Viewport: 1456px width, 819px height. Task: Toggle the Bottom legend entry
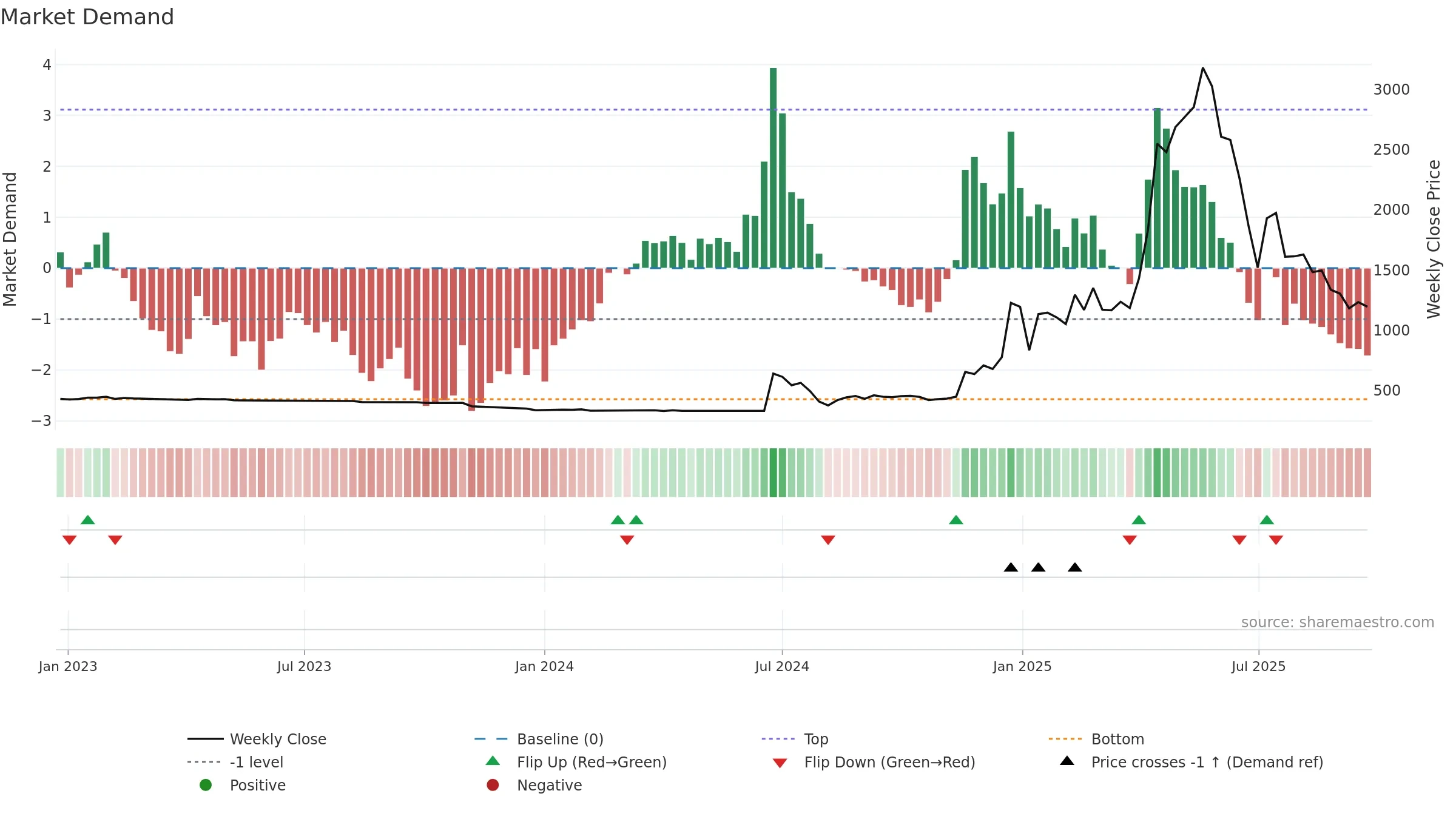click(1096, 739)
